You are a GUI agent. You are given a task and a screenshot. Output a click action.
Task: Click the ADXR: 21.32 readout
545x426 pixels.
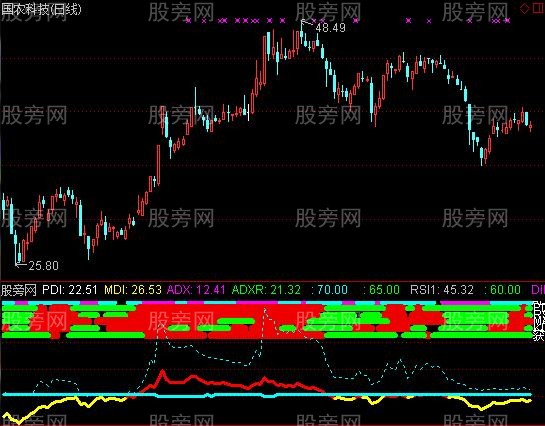pyautogui.click(x=266, y=289)
